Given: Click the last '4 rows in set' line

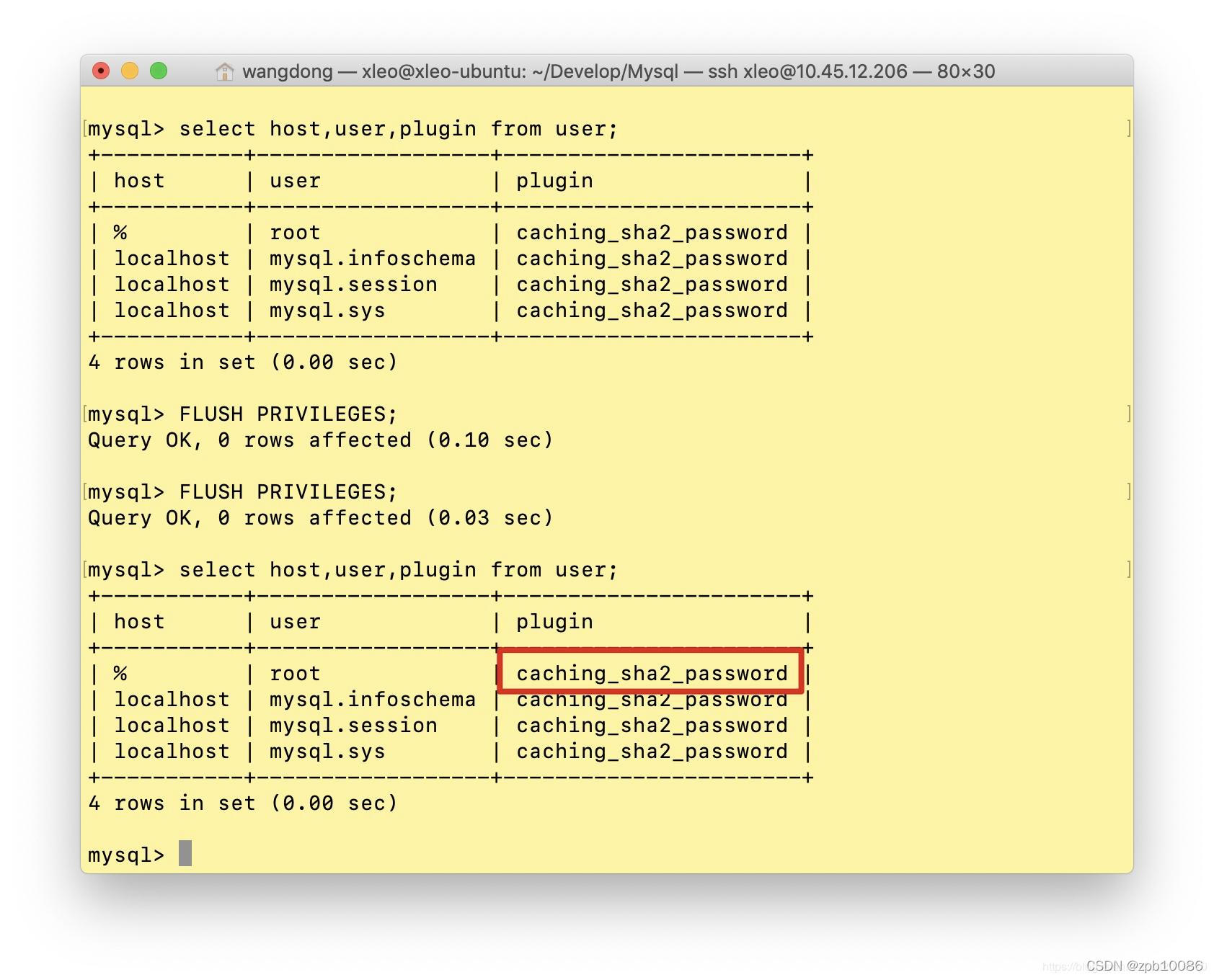Looking at the screenshot, I should tap(243, 803).
